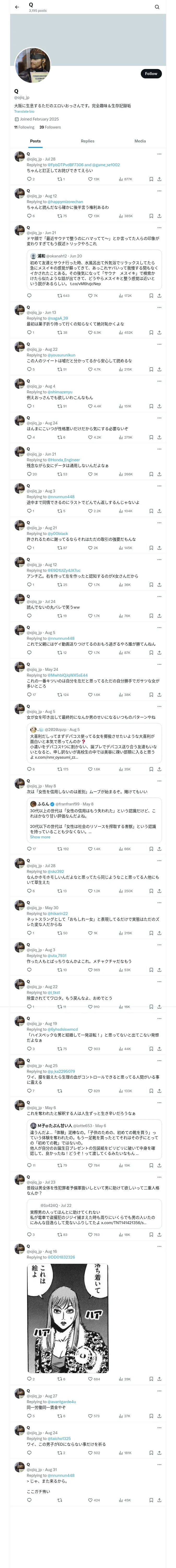Open the search magnifier icon
Screen dimensions: 176x1568
point(157,7)
